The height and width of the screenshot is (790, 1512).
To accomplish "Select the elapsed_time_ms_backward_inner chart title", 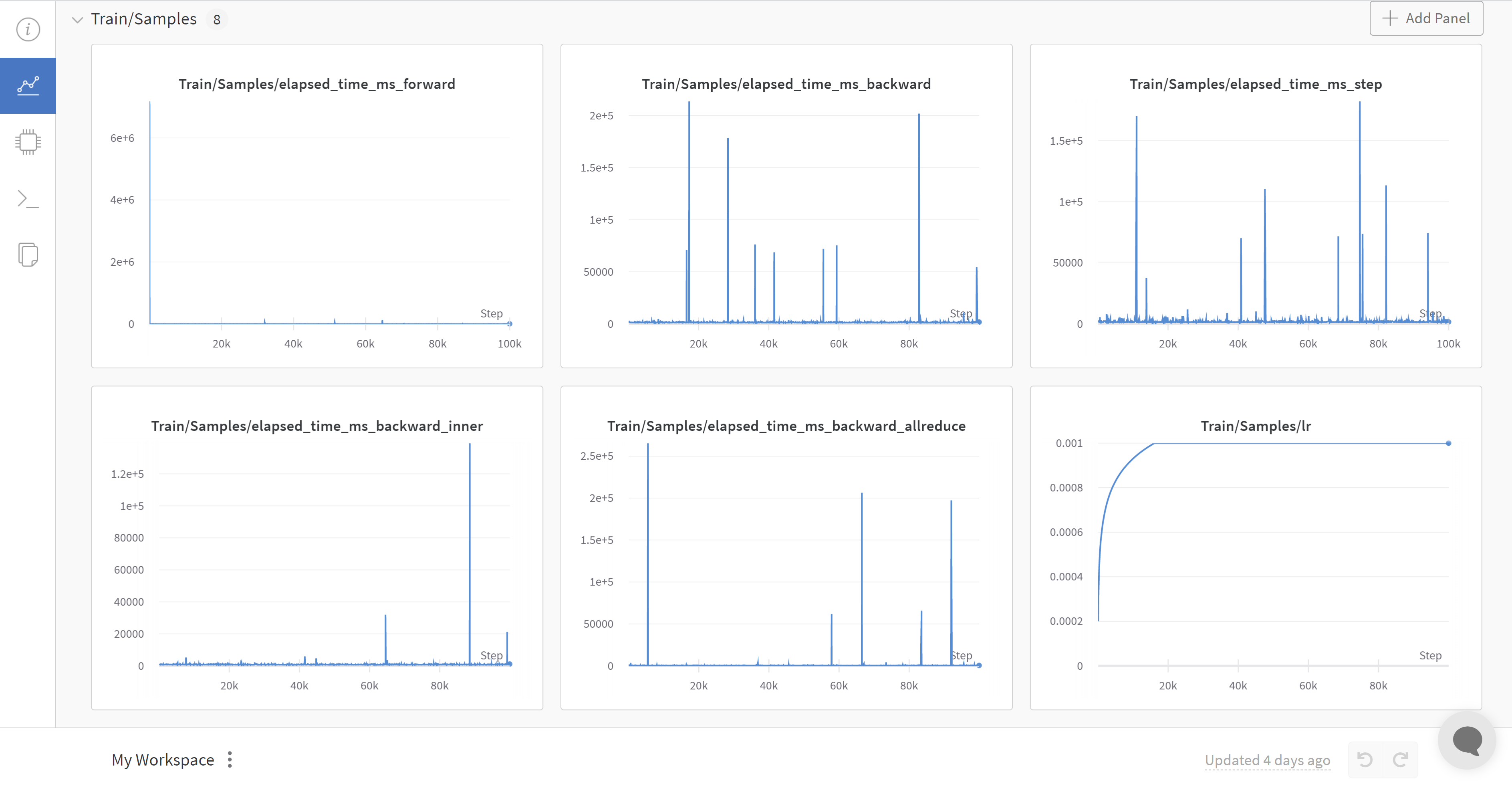I will (317, 426).
